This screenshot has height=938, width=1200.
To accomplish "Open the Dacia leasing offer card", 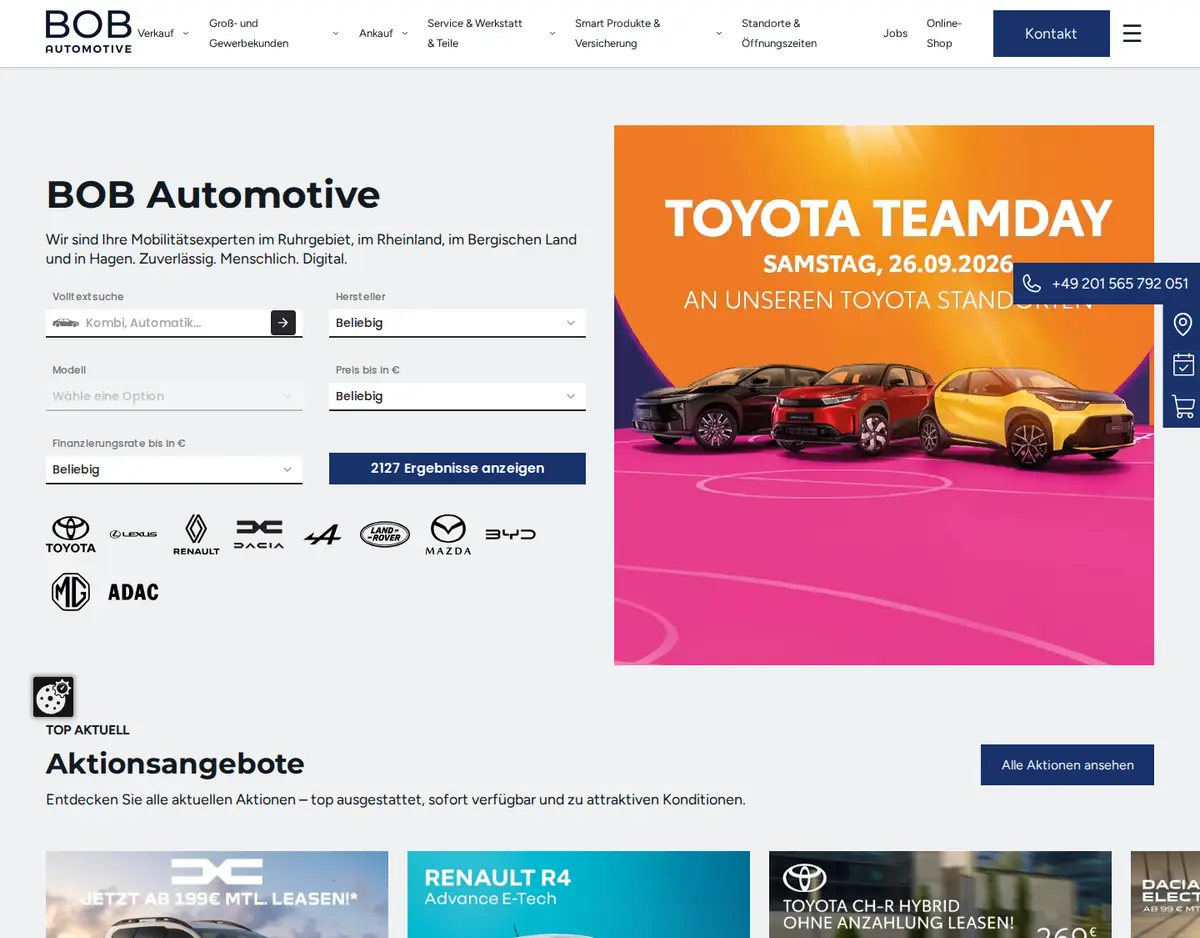I will 217,895.
